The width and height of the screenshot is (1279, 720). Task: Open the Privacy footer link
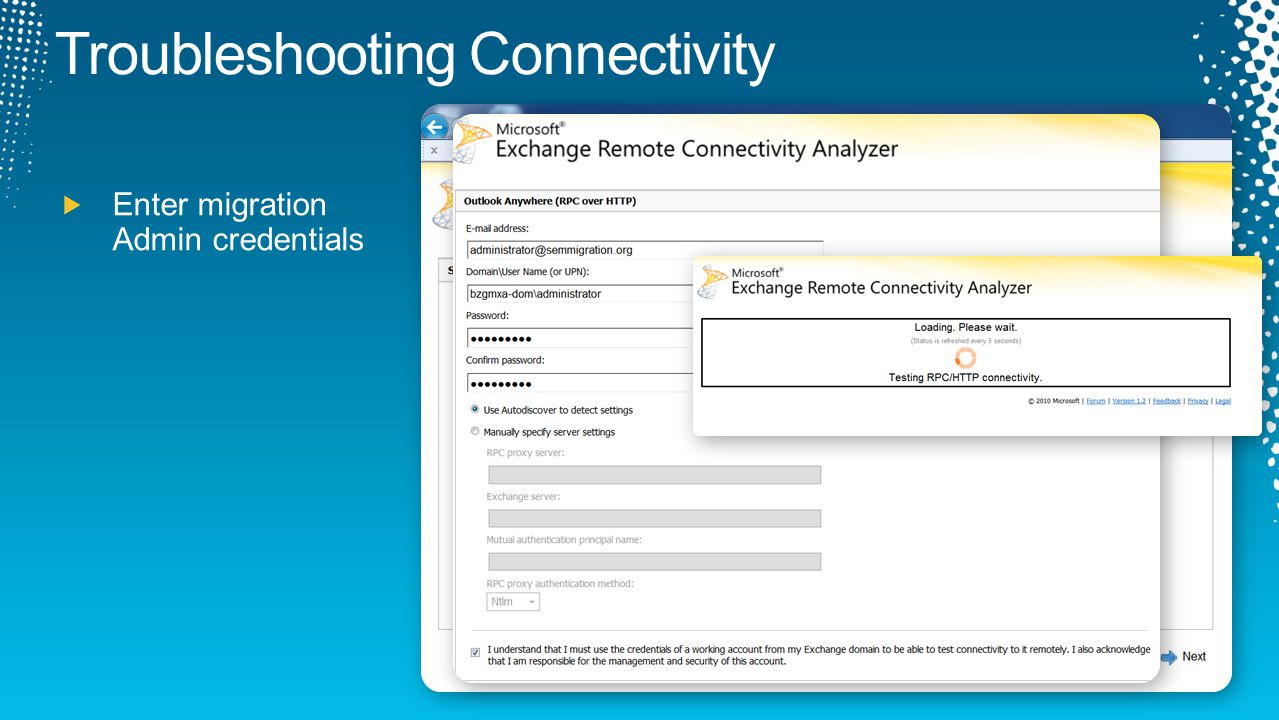point(1198,401)
